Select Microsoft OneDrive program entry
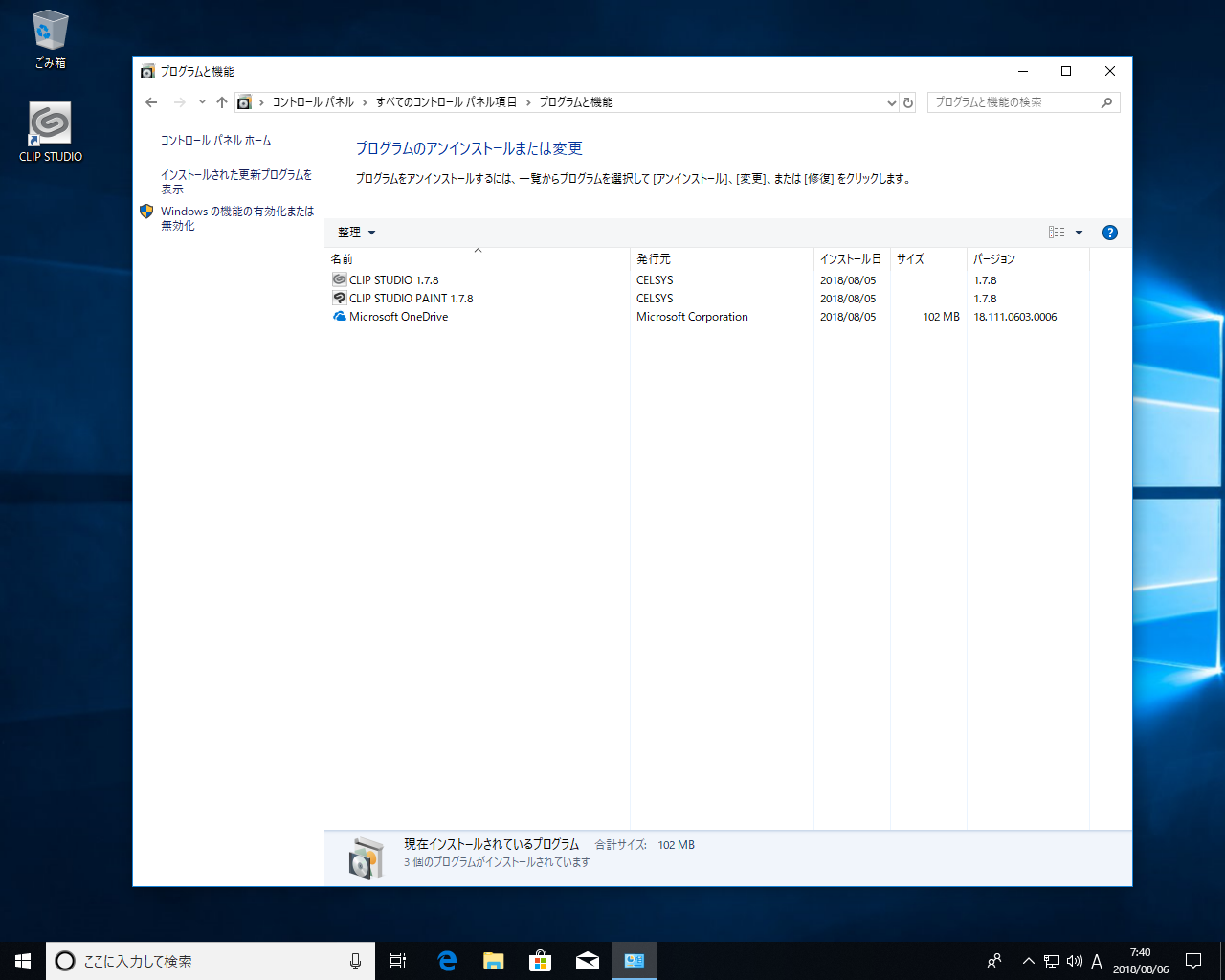Screen dimensions: 1225x980 click(x=398, y=317)
